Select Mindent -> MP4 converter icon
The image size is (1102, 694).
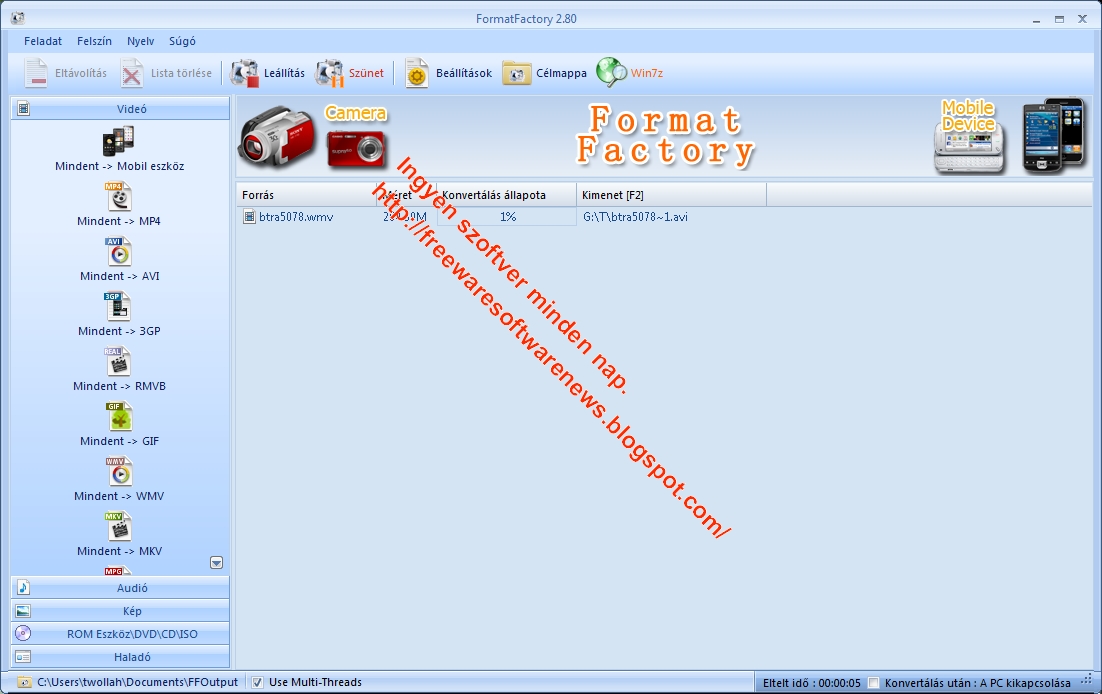coord(119,197)
